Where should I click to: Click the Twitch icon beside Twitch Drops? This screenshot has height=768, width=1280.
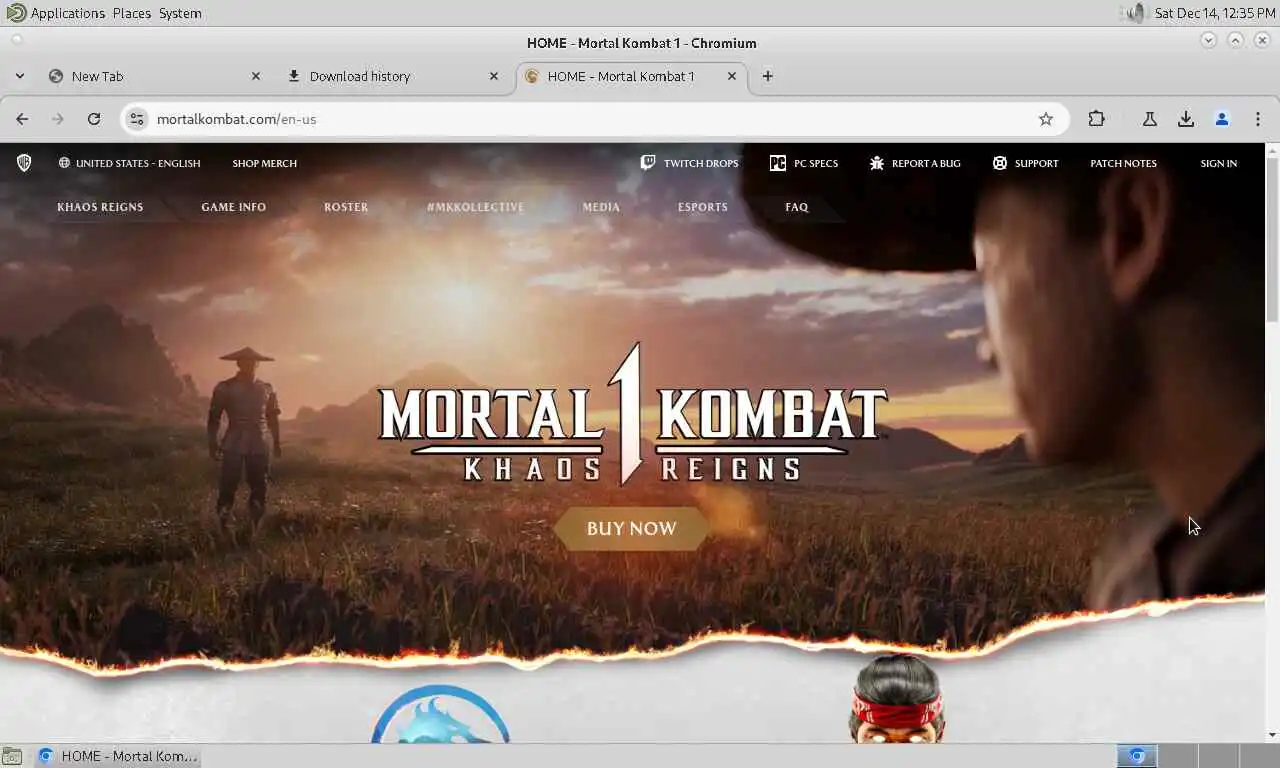pyautogui.click(x=648, y=163)
